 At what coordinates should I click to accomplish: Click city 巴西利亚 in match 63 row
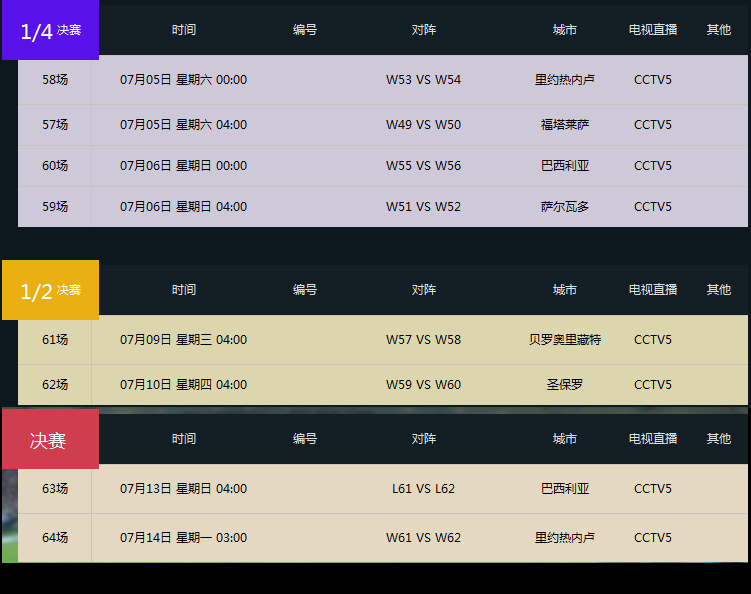(x=565, y=489)
